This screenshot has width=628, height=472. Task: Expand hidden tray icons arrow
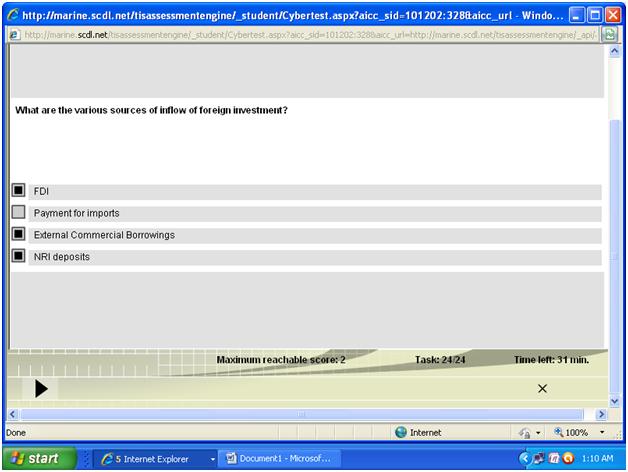(524, 458)
